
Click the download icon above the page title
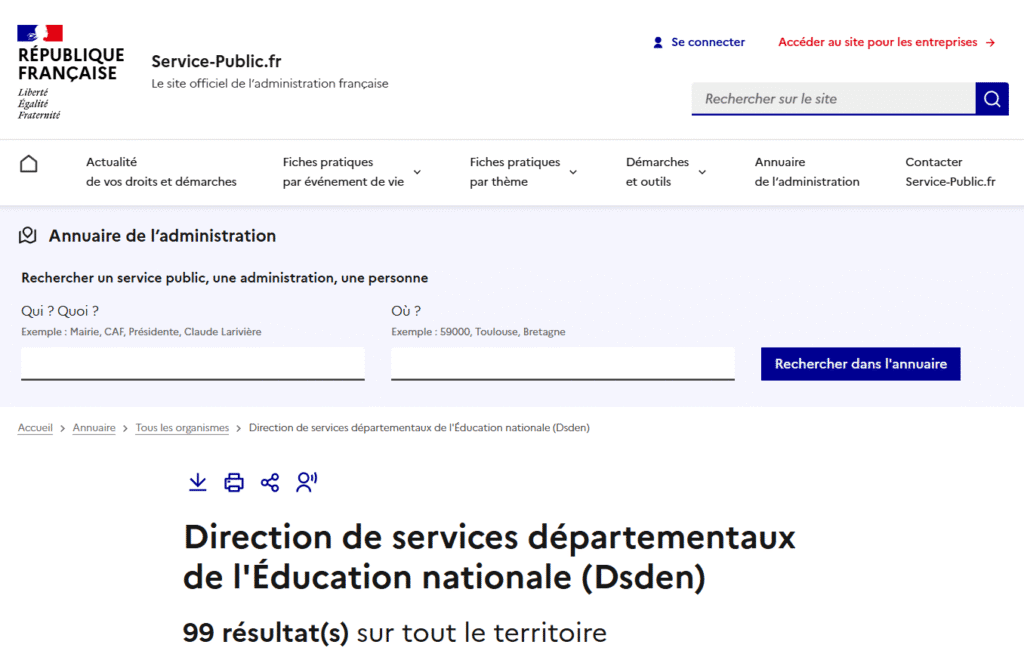[x=197, y=482]
